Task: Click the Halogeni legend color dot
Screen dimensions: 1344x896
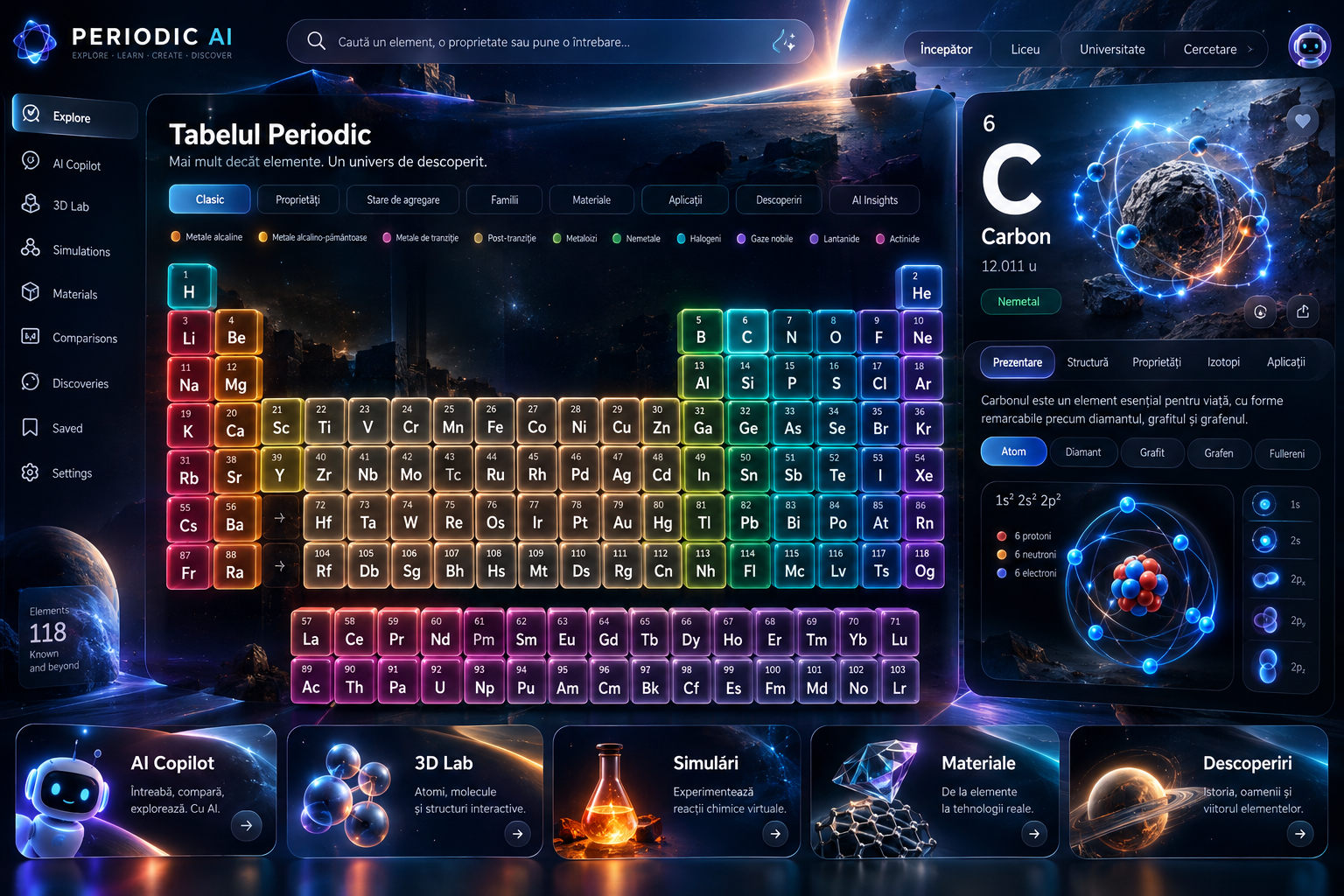Action: 681,238
